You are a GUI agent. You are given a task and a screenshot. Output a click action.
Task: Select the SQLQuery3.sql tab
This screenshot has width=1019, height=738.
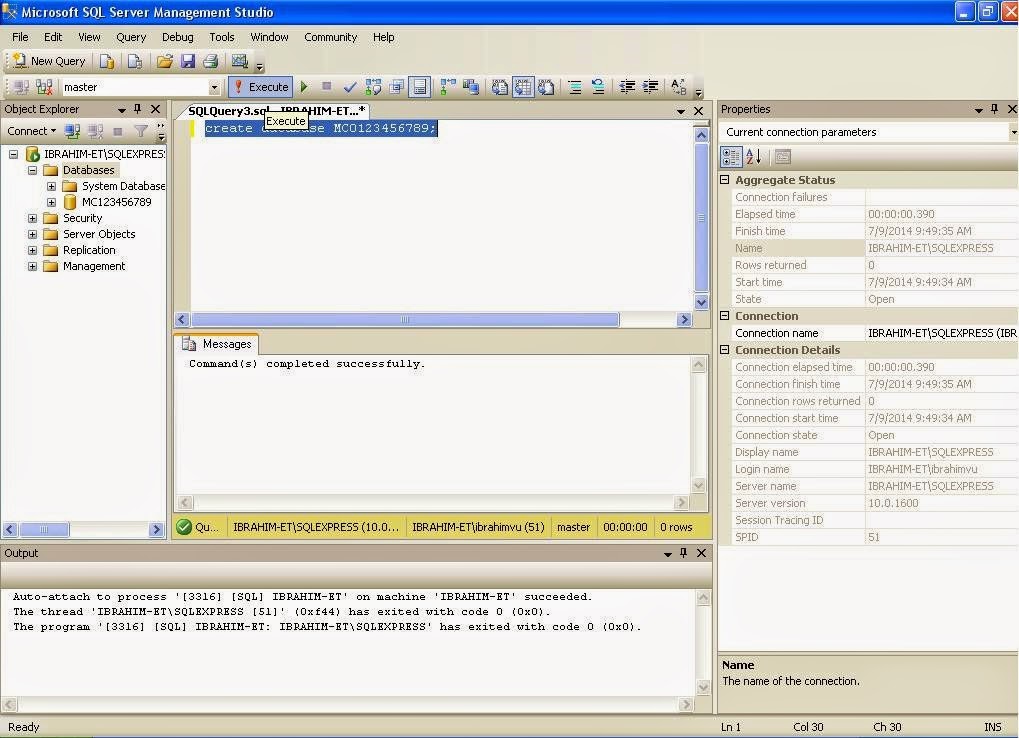276,110
